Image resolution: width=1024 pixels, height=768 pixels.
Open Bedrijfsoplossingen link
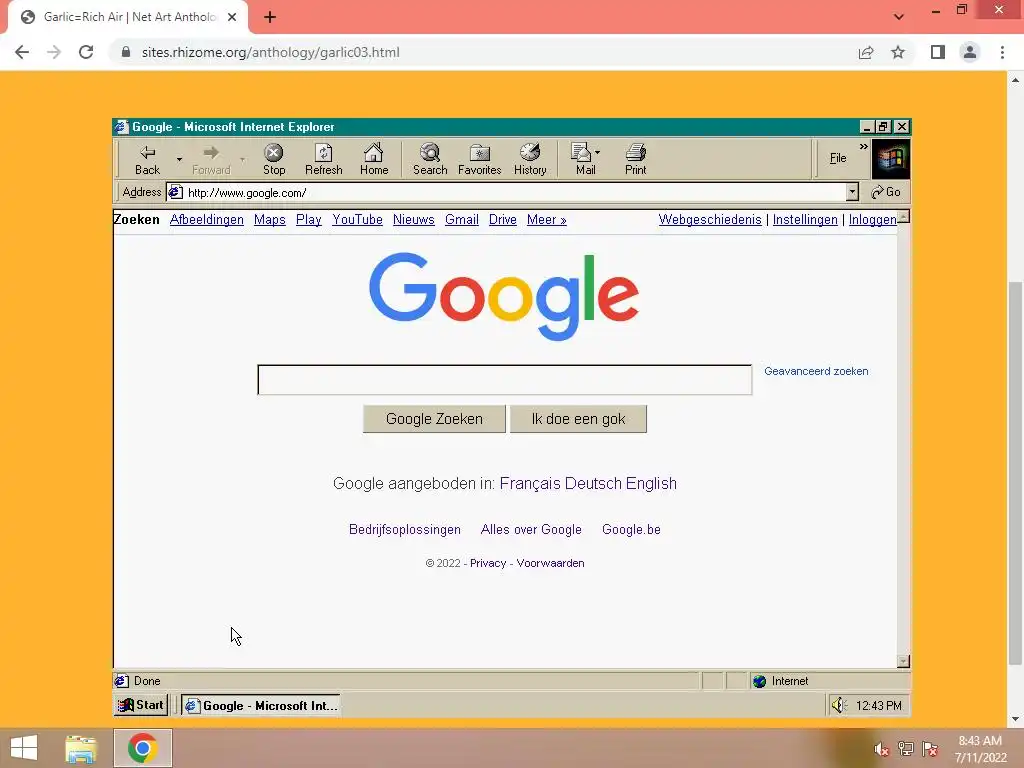pos(405,530)
